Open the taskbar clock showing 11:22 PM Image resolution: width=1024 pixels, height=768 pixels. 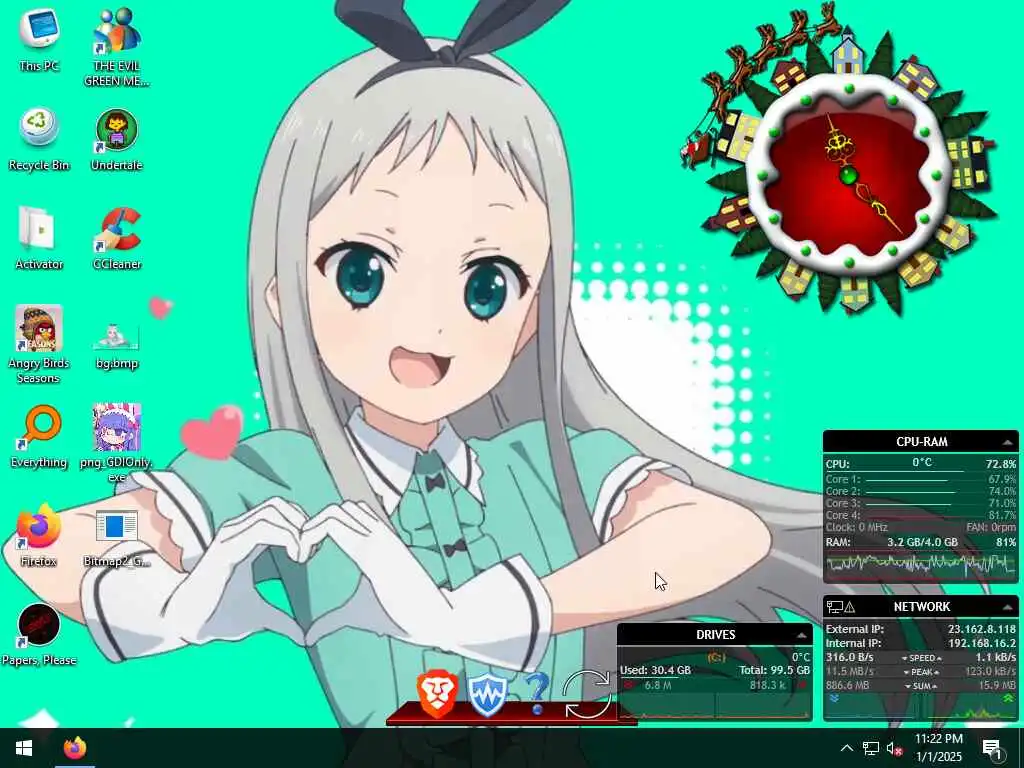[x=939, y=748]
